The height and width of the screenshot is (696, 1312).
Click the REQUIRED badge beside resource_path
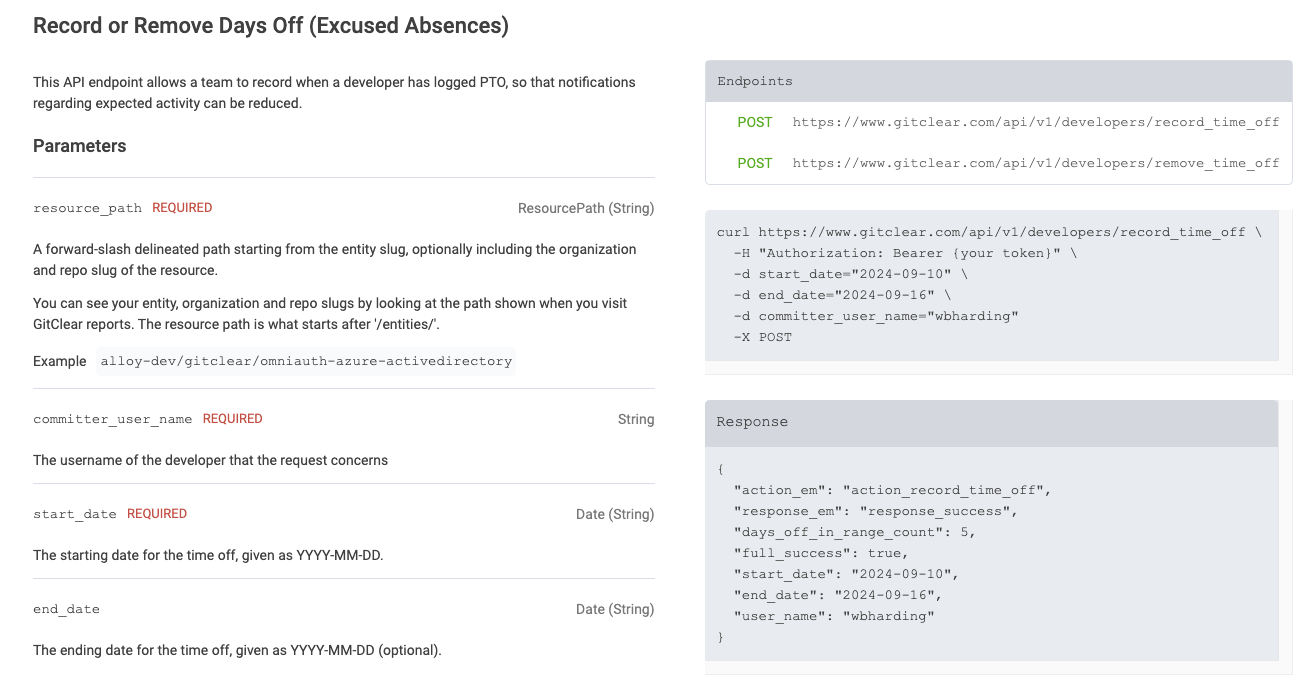pos(182,208)
